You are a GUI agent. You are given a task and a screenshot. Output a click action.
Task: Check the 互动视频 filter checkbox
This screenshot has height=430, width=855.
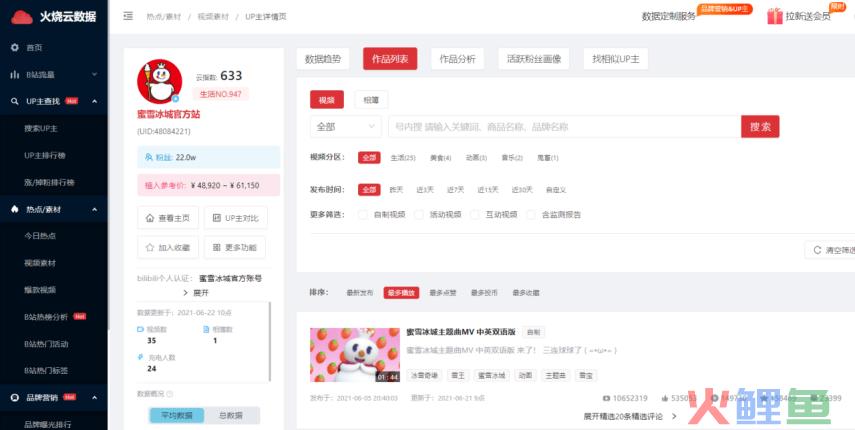coord(475,215)
